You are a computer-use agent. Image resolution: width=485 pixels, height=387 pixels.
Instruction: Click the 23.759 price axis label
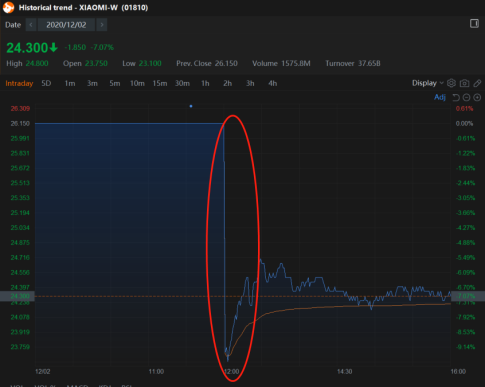pyautogui.click(x=20, y=347)
